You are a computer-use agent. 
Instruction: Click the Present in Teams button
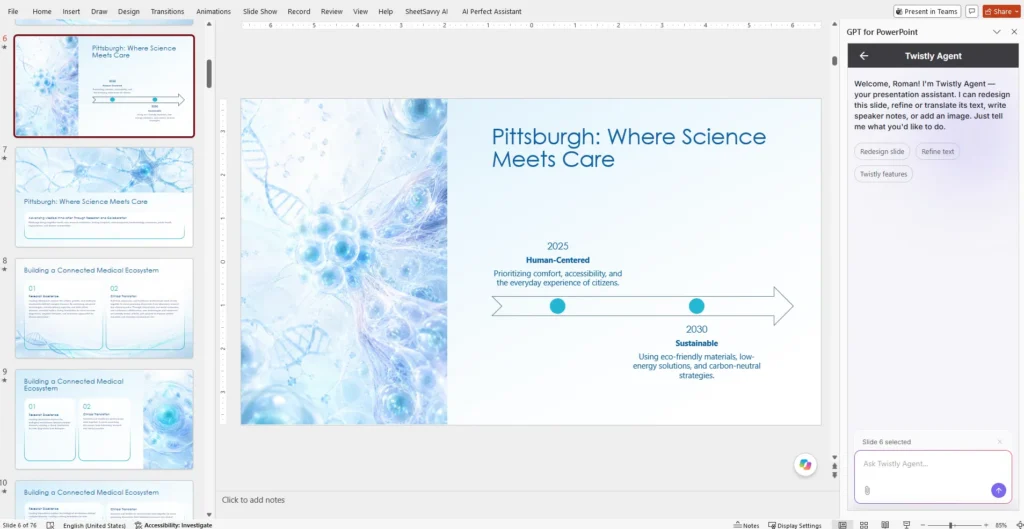(927, 11)
